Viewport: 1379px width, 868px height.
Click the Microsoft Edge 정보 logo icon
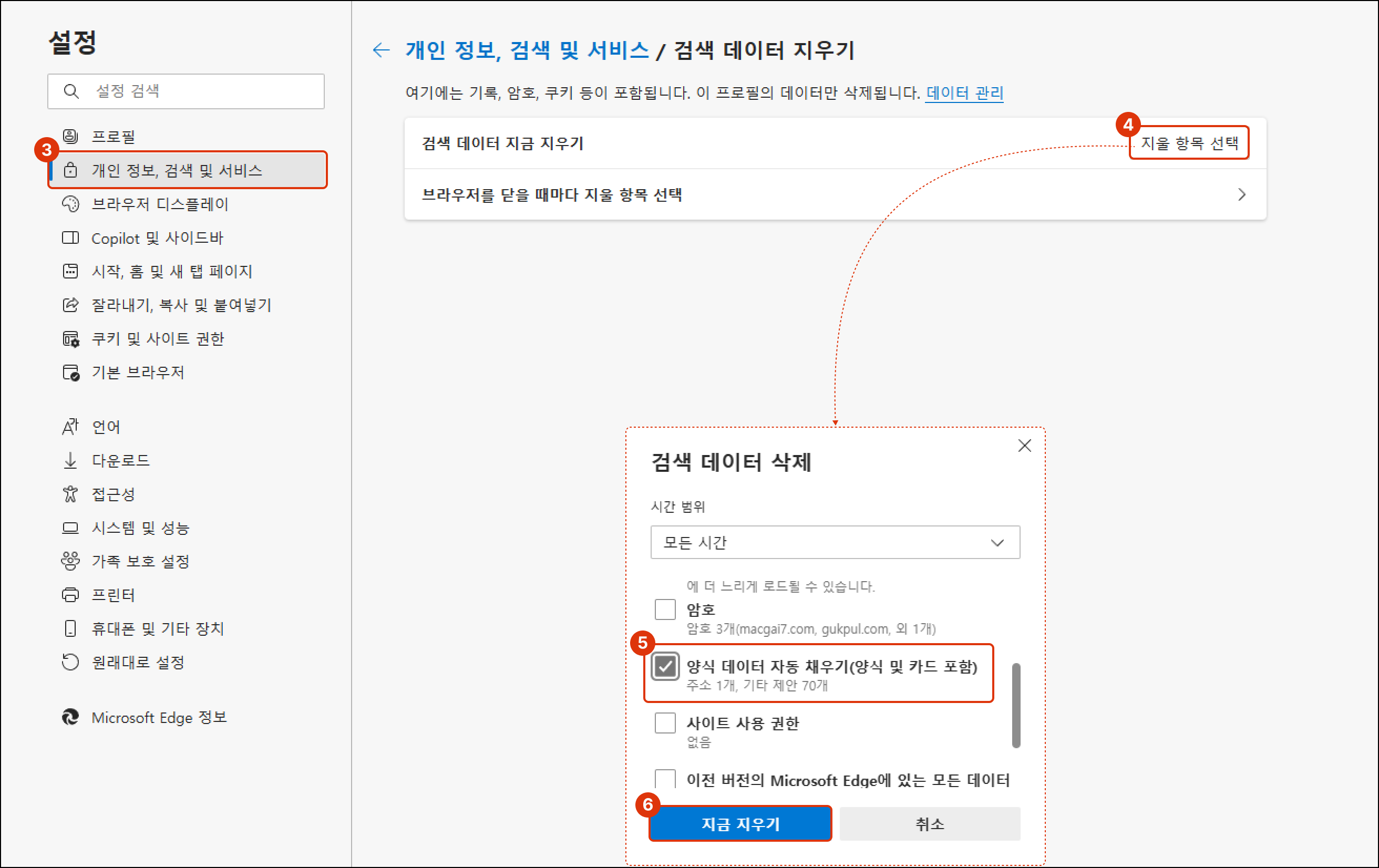point(70,717)
